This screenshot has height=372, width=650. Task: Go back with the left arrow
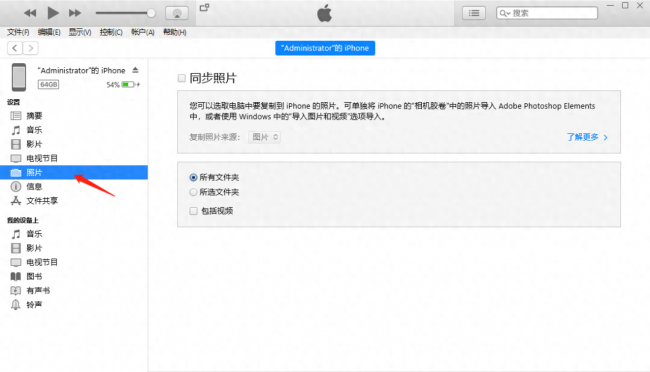click(x=15, y=48)
